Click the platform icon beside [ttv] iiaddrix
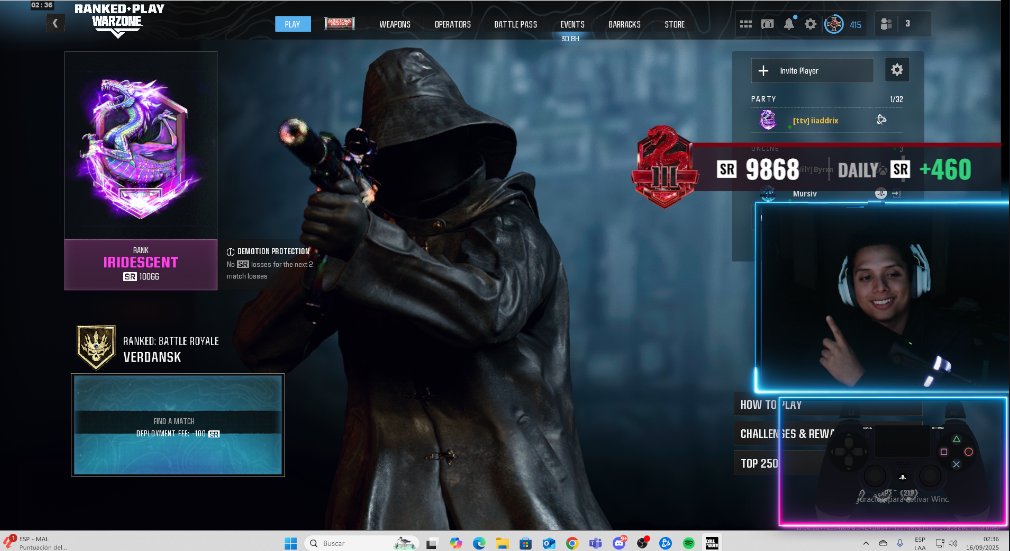This screenshot has height=551, width=1010. coord(881,119)
